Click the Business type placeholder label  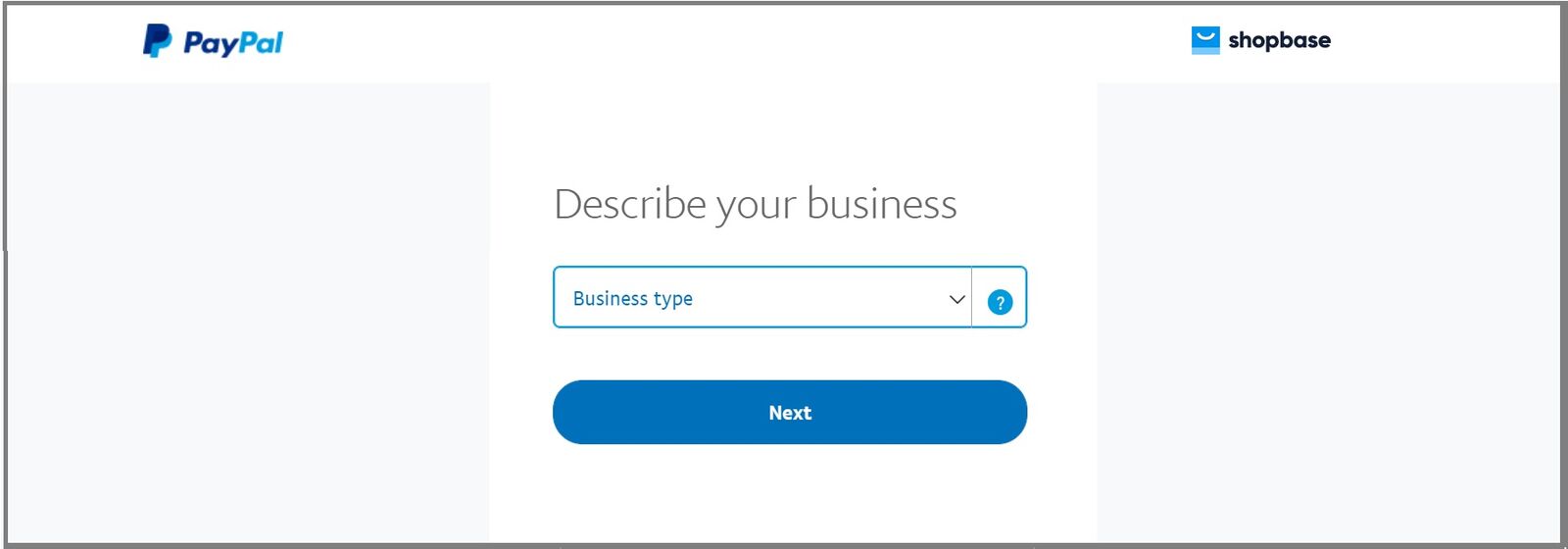pos(633,298)
